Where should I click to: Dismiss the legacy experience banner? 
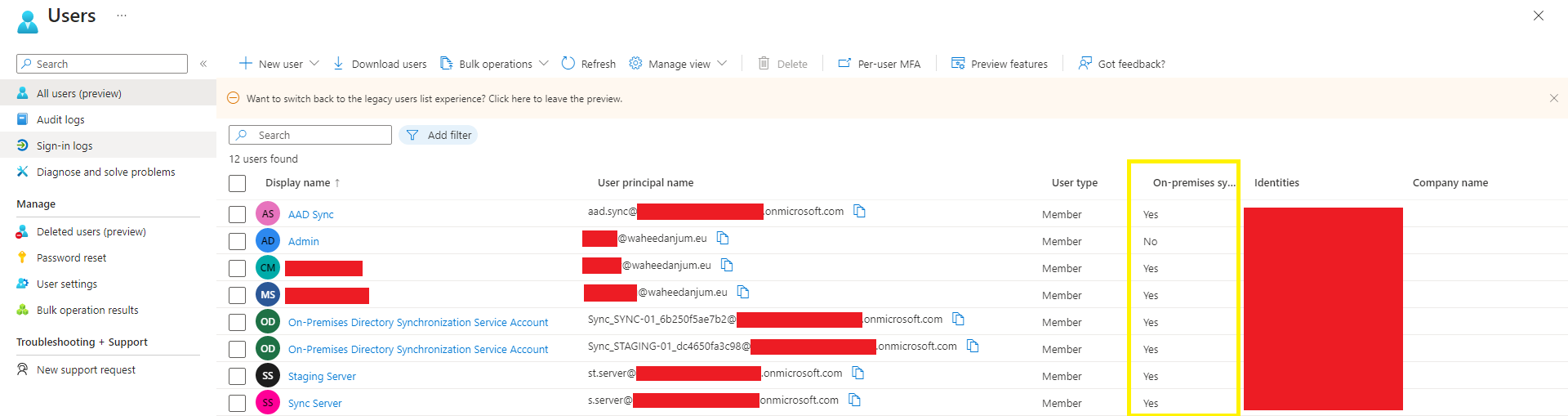coord(1553,98)
